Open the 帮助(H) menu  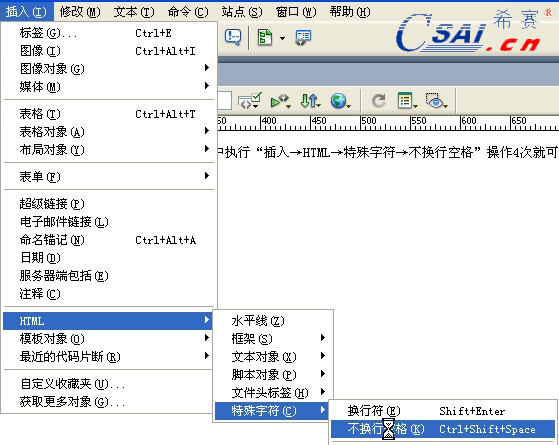pyautogui.click(x=350, y=12)
